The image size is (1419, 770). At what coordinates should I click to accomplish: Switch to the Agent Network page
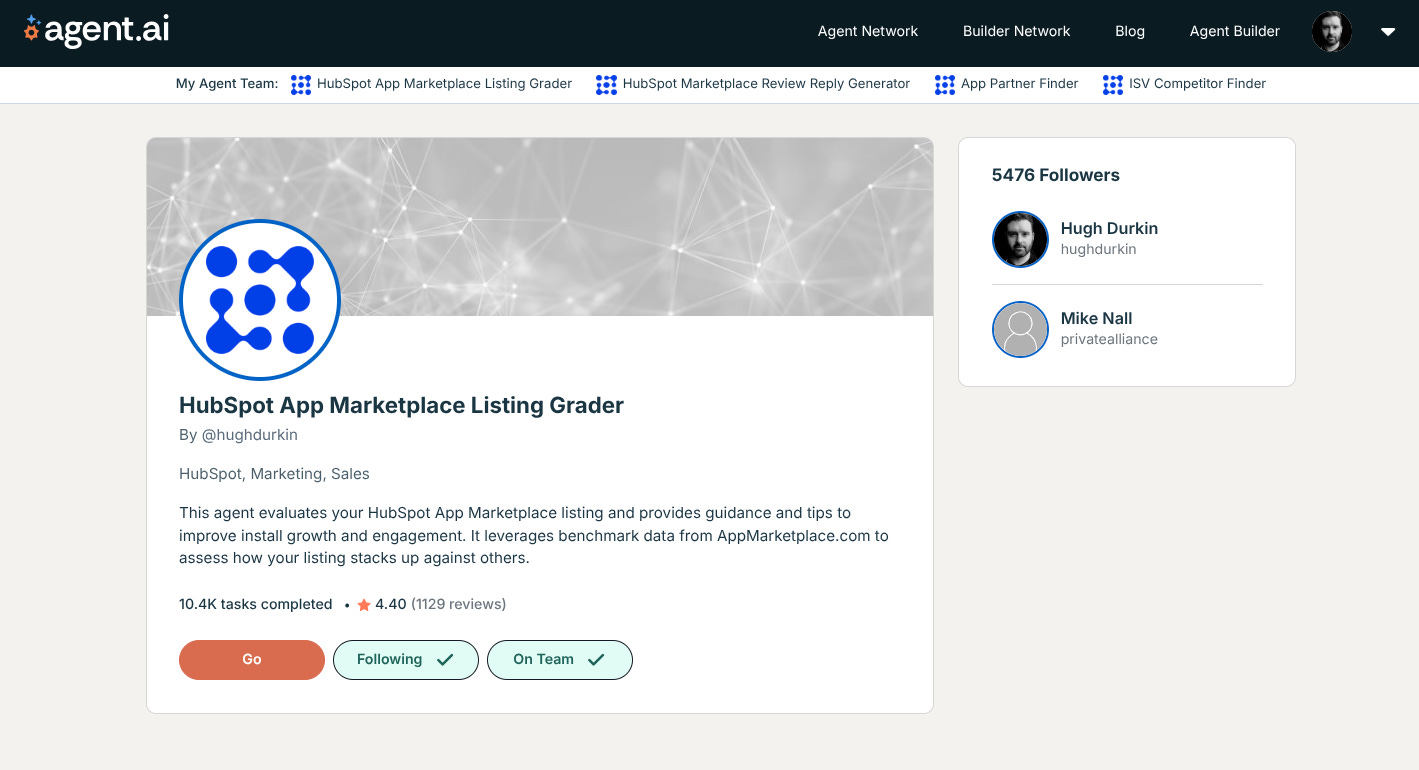tap(867, 31)
